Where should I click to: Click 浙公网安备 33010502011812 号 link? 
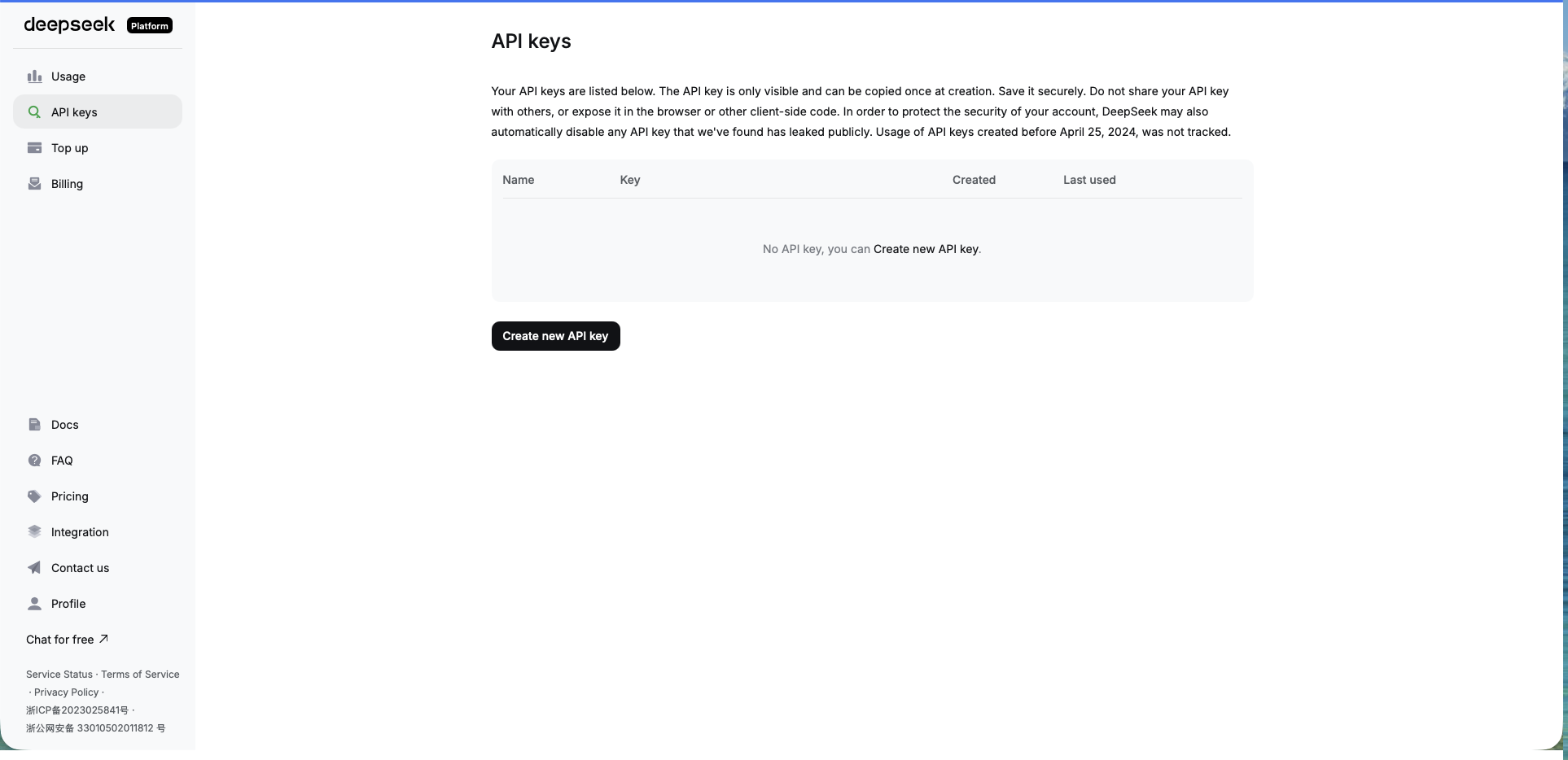tap(95, 728)
